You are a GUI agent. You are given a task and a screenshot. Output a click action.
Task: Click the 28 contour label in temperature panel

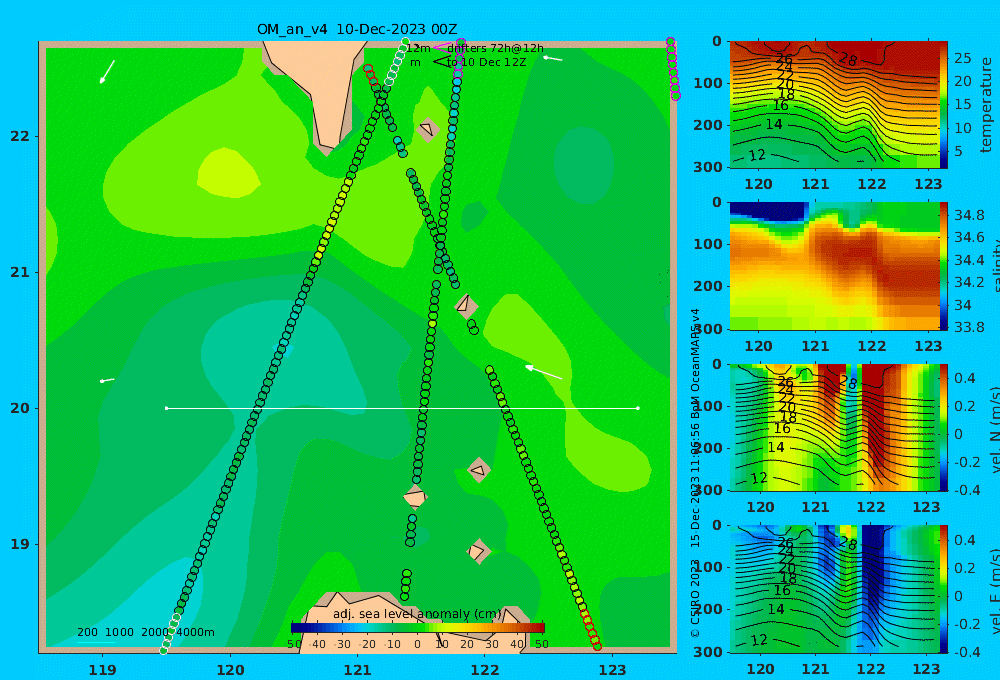coord(848,60)
